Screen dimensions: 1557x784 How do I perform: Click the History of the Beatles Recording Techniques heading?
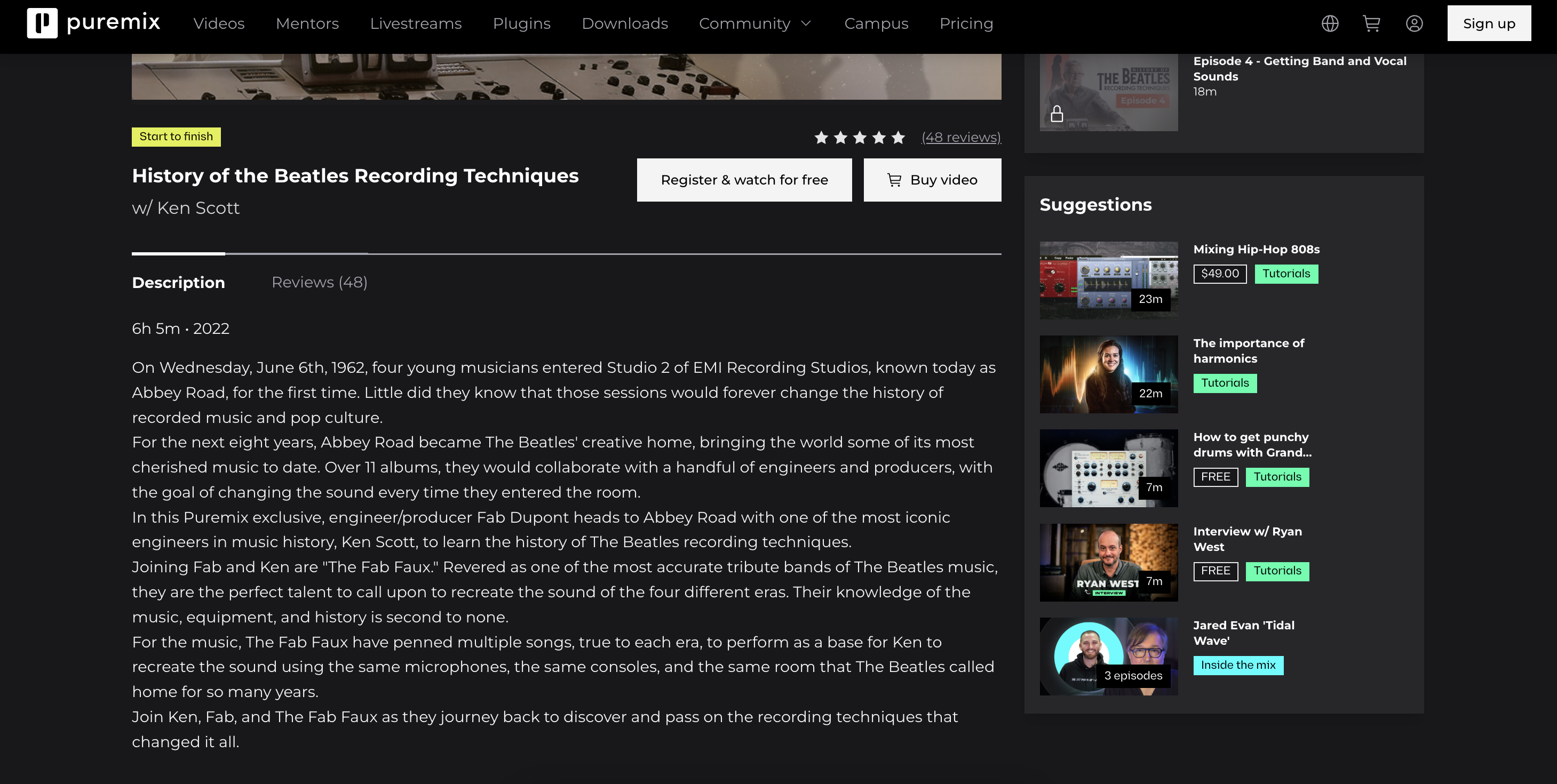coord(355,176)
